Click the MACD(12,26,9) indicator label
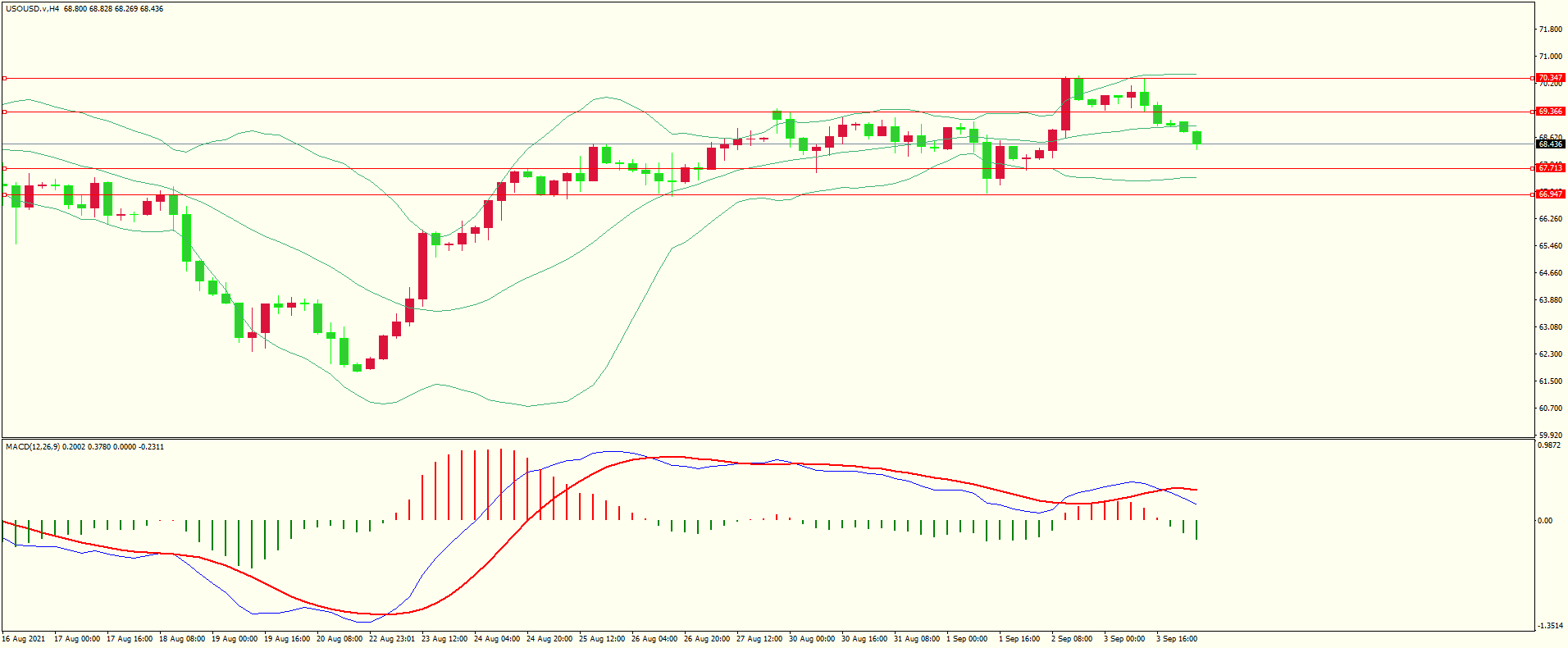This screenshot has width=1568, height=648. (33, 447)
